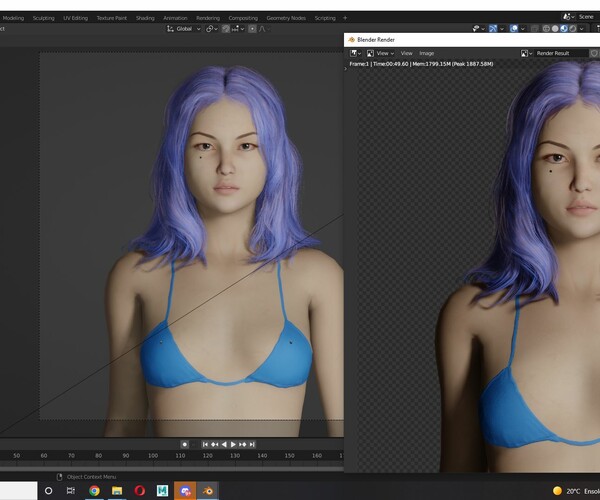Click the Blender logo in render window title
Image resolution: width=600 pixels, height=500 pixels.
click(x=351, y=39)
